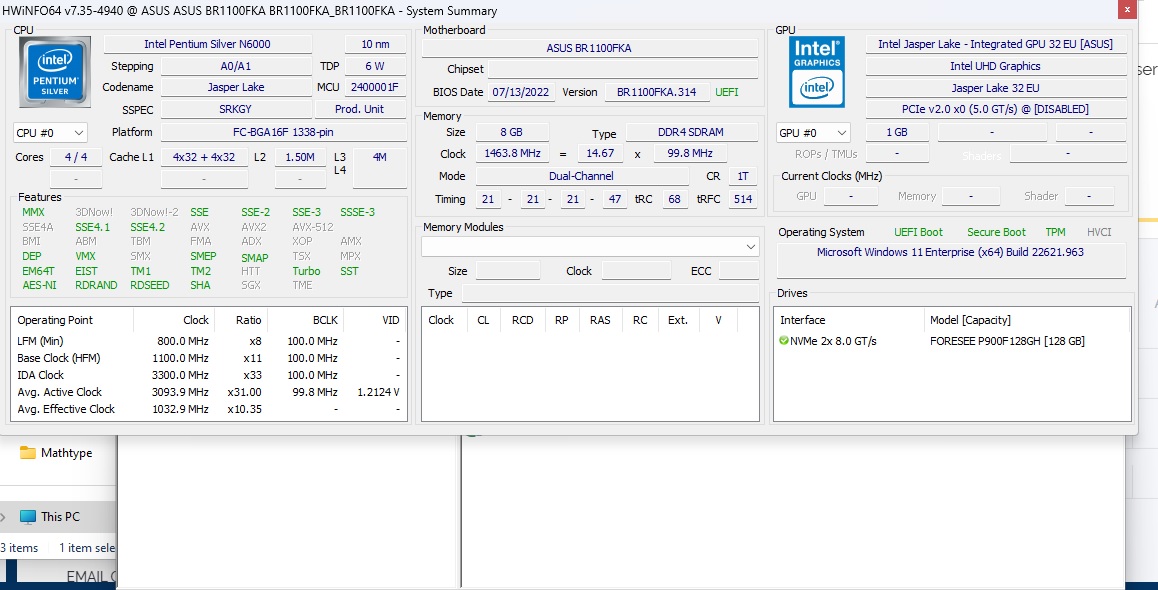Image resolution: width=1158 pixels, height=590 pixels.
Task: Click the tRFC 514 timing value
Action: (x=743, y=199)
